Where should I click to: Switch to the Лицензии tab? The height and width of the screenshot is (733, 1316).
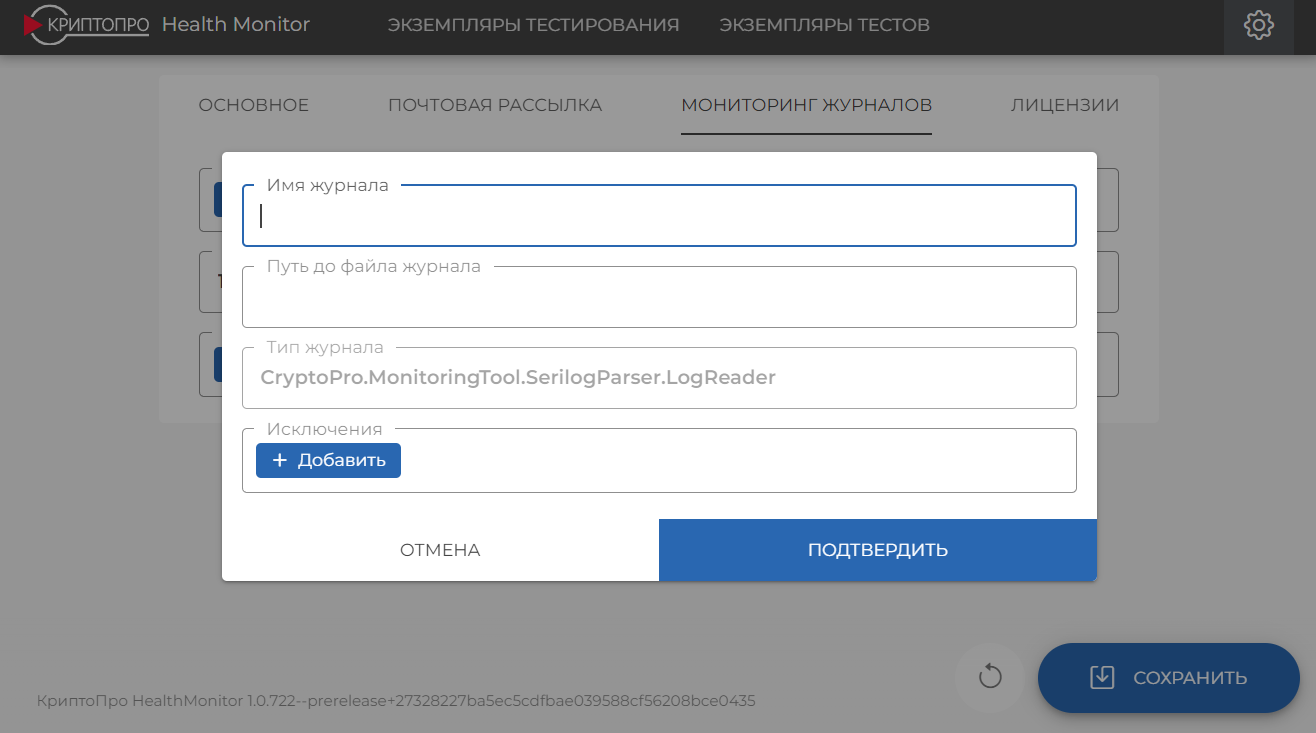[1064, 105]
